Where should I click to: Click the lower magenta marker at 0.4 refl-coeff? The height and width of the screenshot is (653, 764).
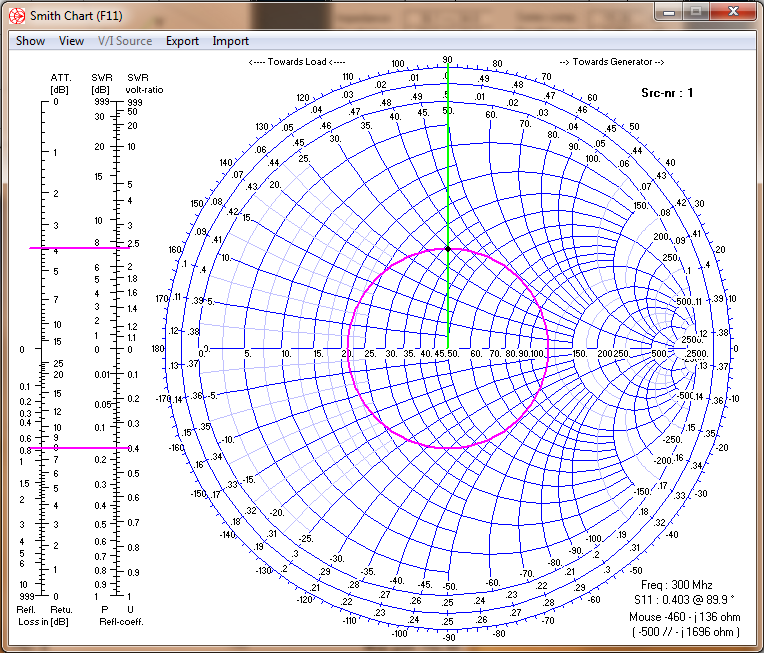coord(79,448)
